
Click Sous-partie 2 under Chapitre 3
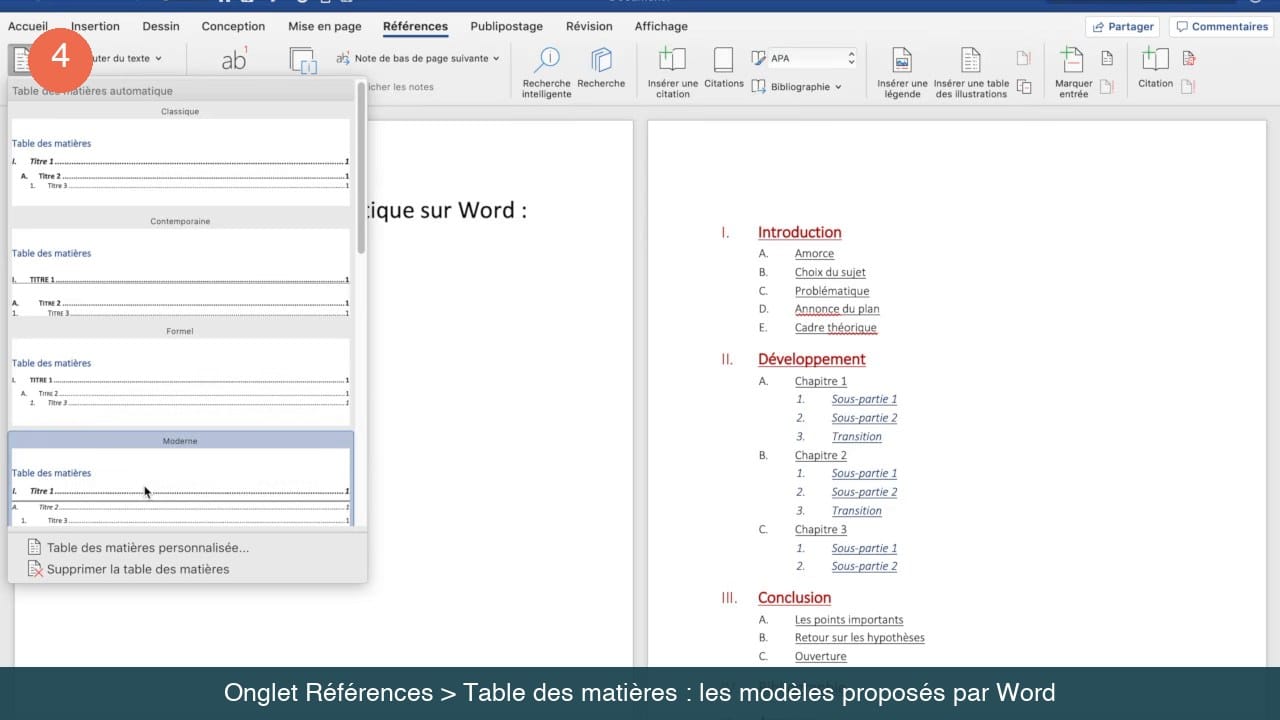[x=864, y=566]
